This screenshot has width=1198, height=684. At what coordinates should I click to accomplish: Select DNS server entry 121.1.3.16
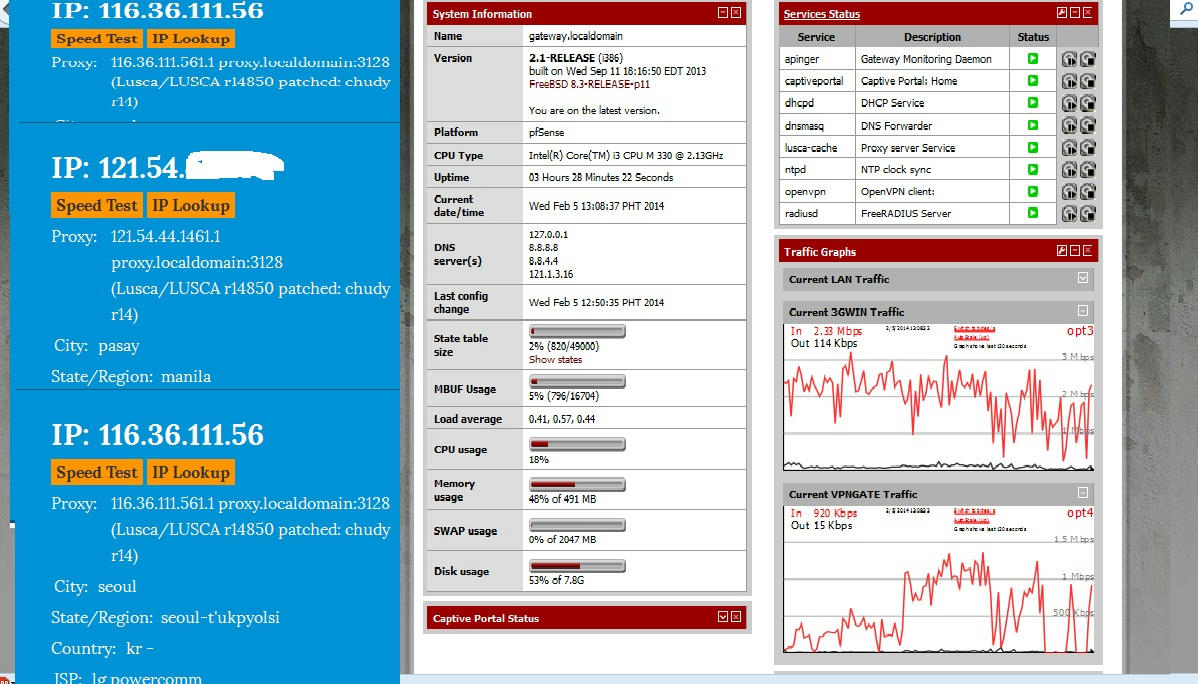click(551, 274)
